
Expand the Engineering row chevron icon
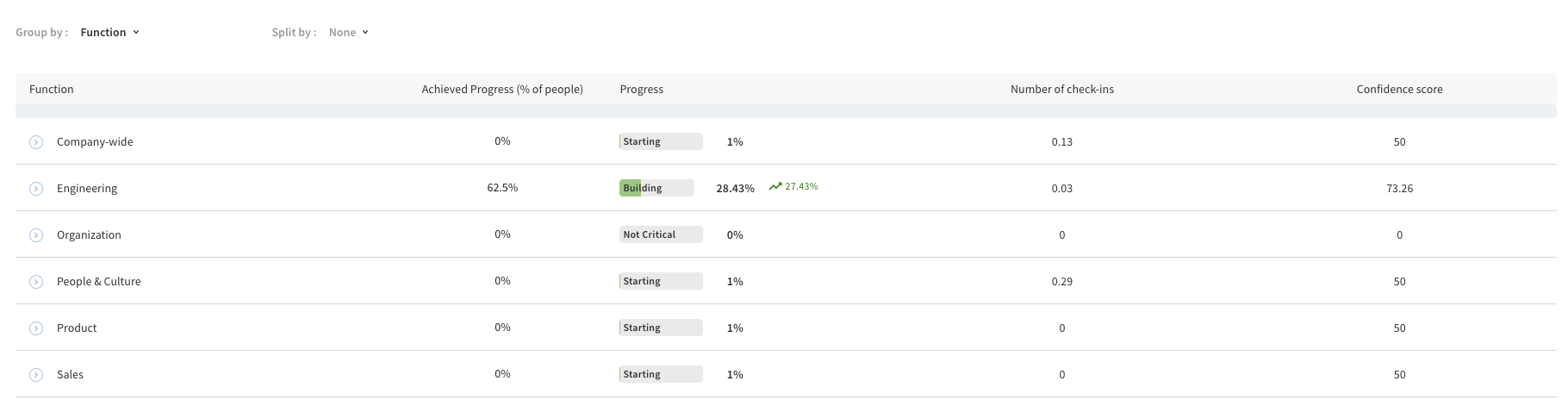point(36,189)
